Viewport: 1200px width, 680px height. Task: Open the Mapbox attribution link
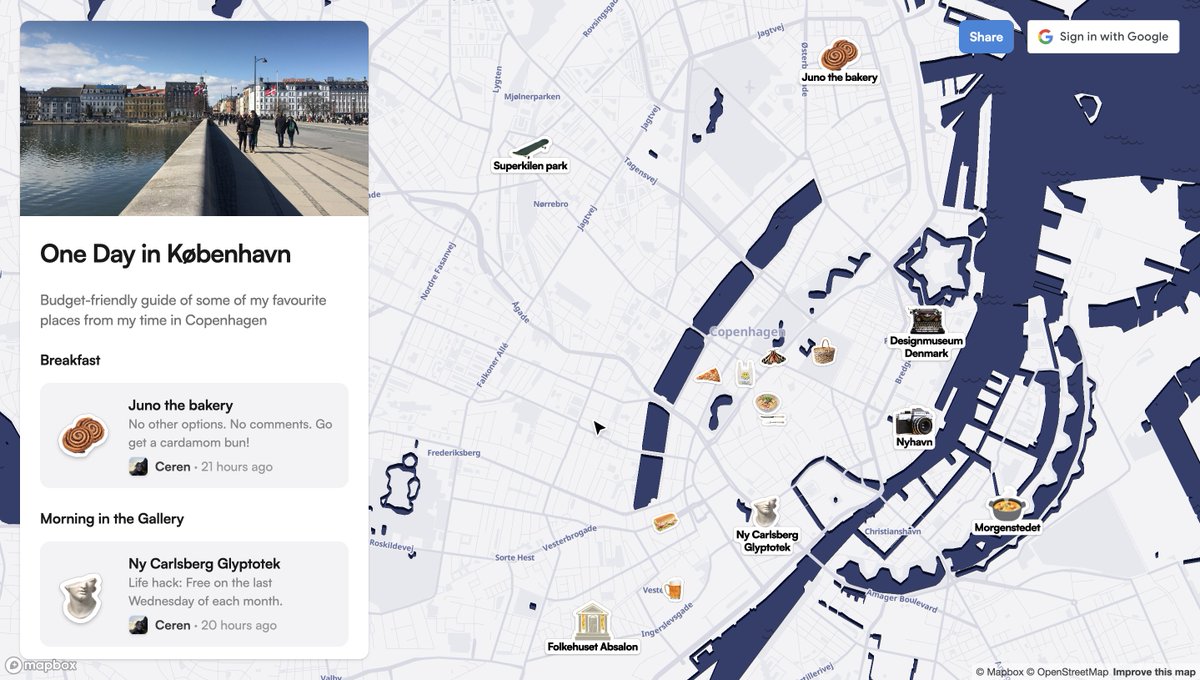pos(998,672)
